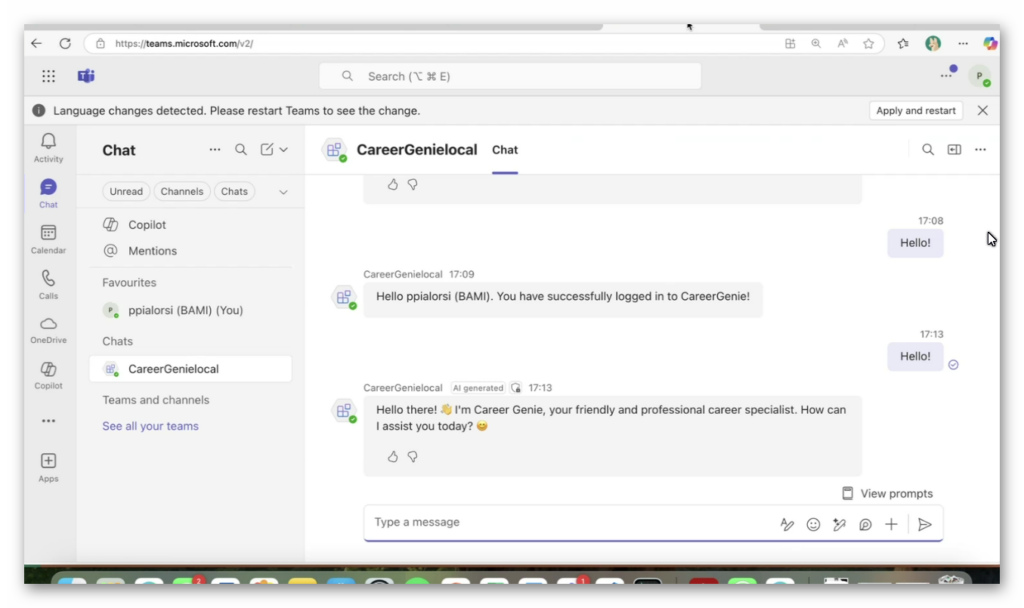This screenshot has width=1024, height=608.
Task: Open the Teams account profile picture
Action: point(979,76)
